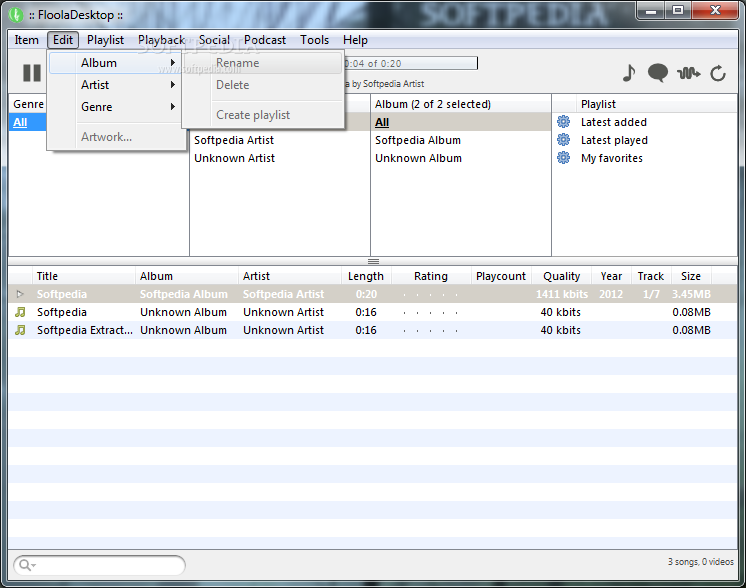
Task: Pause playback with the pause button
Action: (32, 73)
